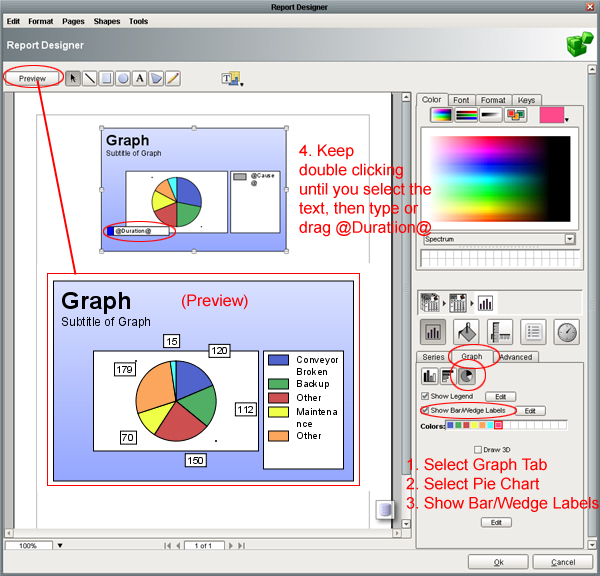Select the arrow selection tool
Viewport: 600px width, 576px height.
(x=73, y=78)
